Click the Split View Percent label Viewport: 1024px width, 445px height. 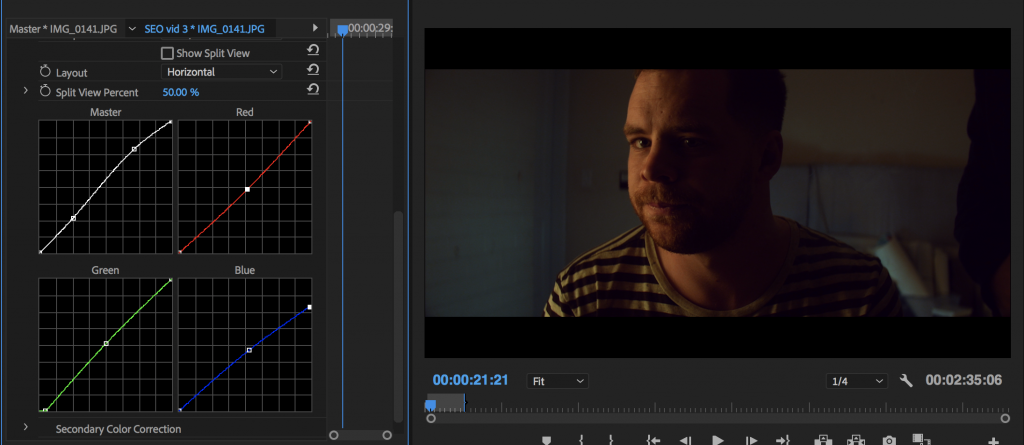click(97, 93)
